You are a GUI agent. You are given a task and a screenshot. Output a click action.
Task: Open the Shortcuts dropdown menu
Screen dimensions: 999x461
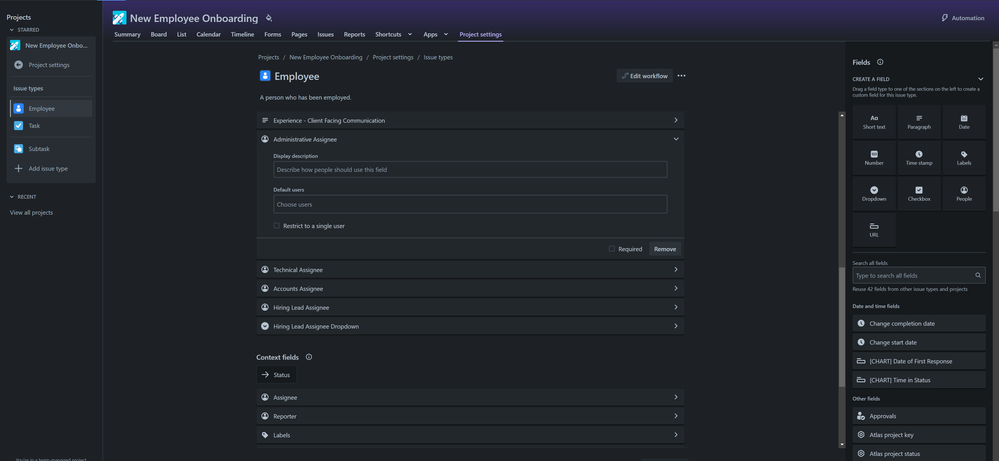click(x=393, y=34)
